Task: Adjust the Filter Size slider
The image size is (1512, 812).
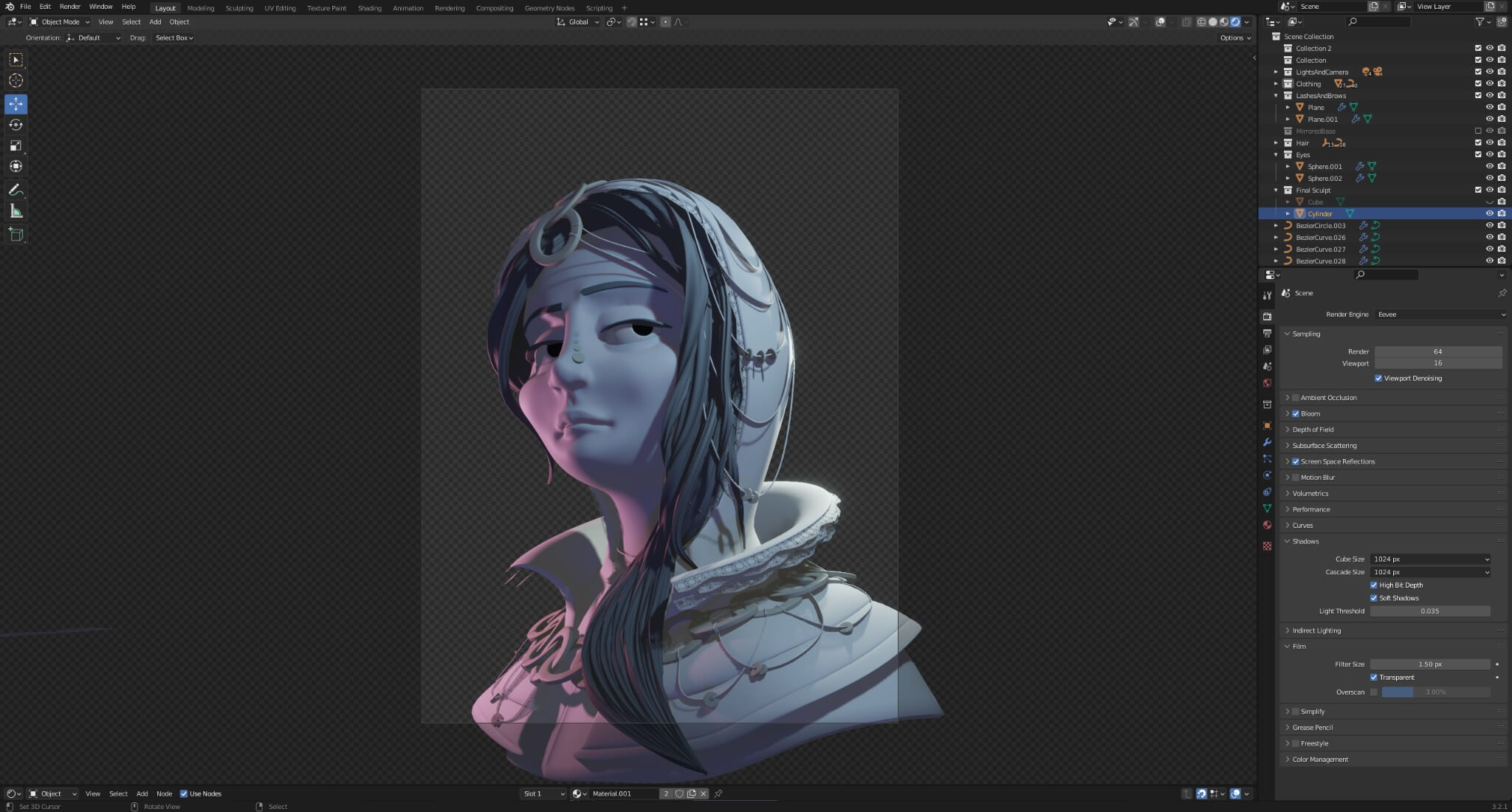Action: point(1430,664)
